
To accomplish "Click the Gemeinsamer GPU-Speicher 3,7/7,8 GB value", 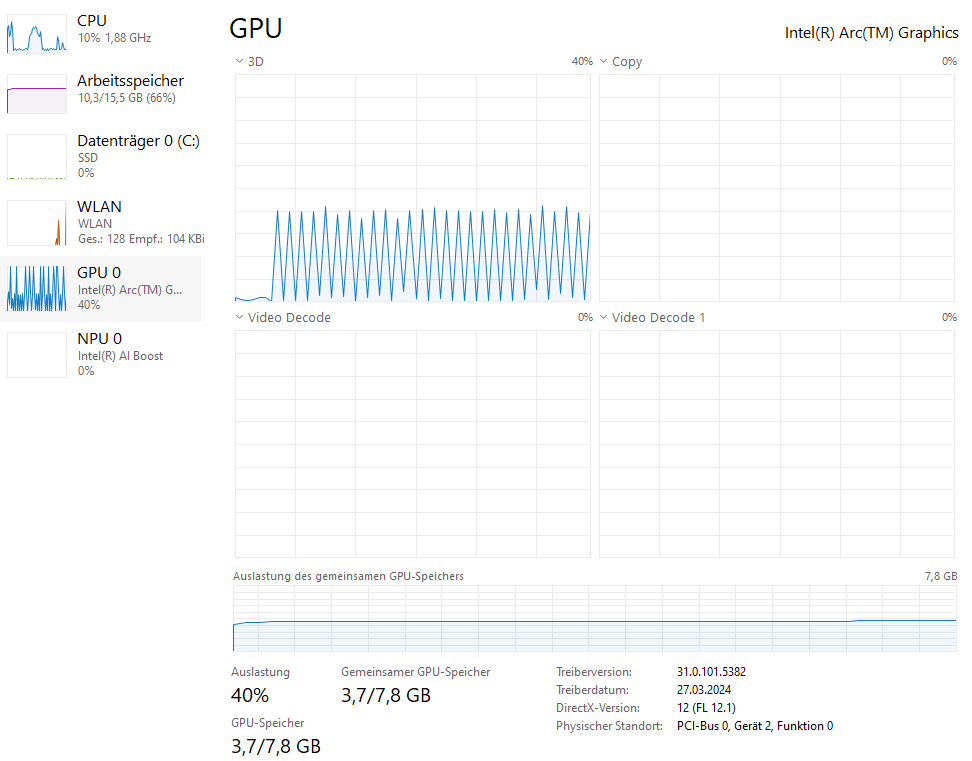I will click(x=386, y=695).
